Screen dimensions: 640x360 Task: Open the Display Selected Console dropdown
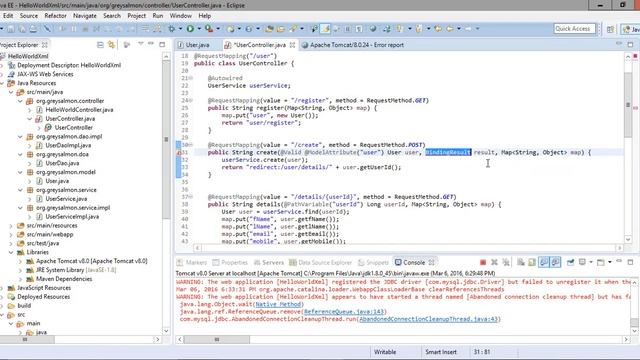tap(590, 262)
